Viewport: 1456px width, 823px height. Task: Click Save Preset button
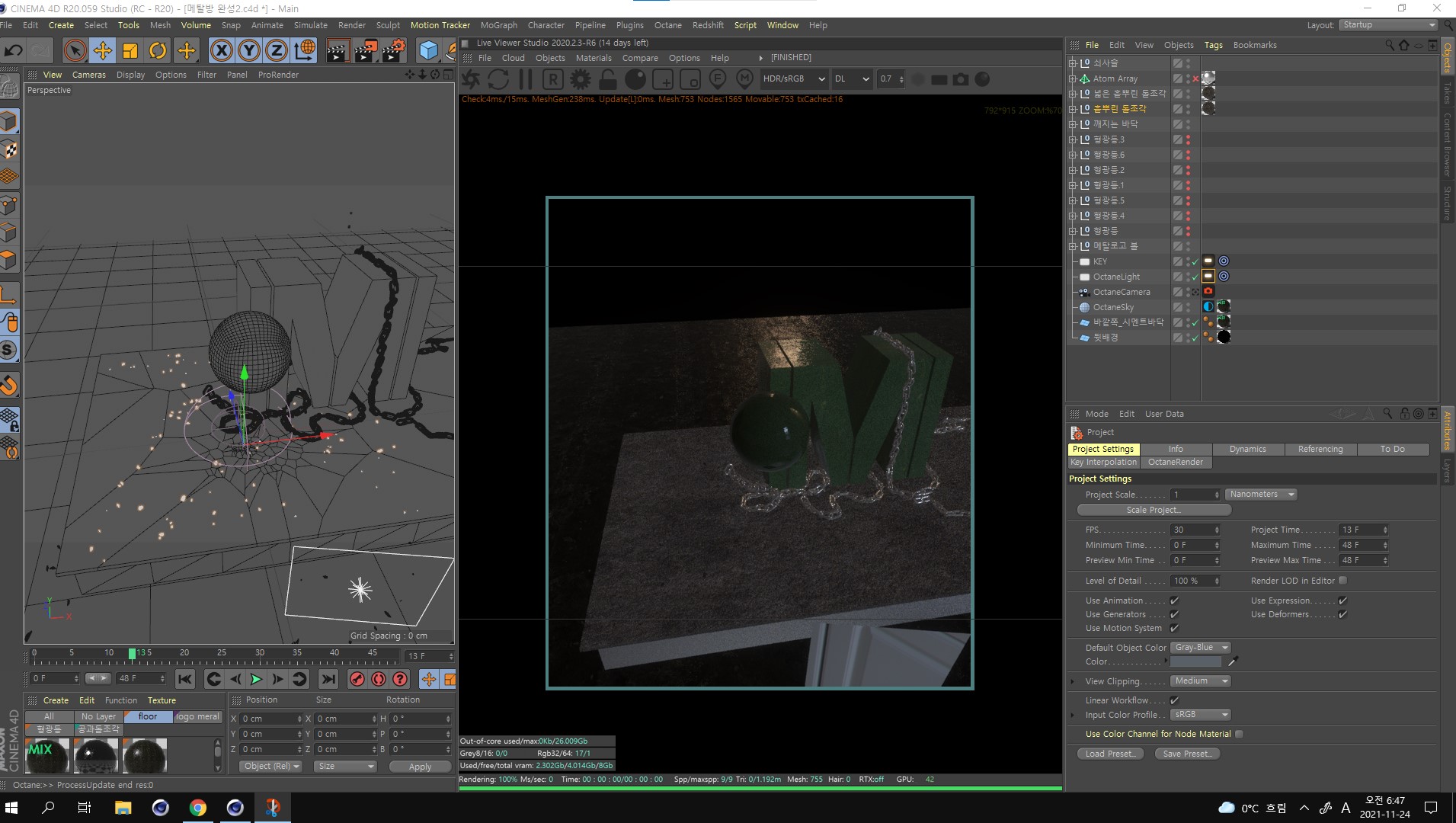click(x=1187, y=754)
